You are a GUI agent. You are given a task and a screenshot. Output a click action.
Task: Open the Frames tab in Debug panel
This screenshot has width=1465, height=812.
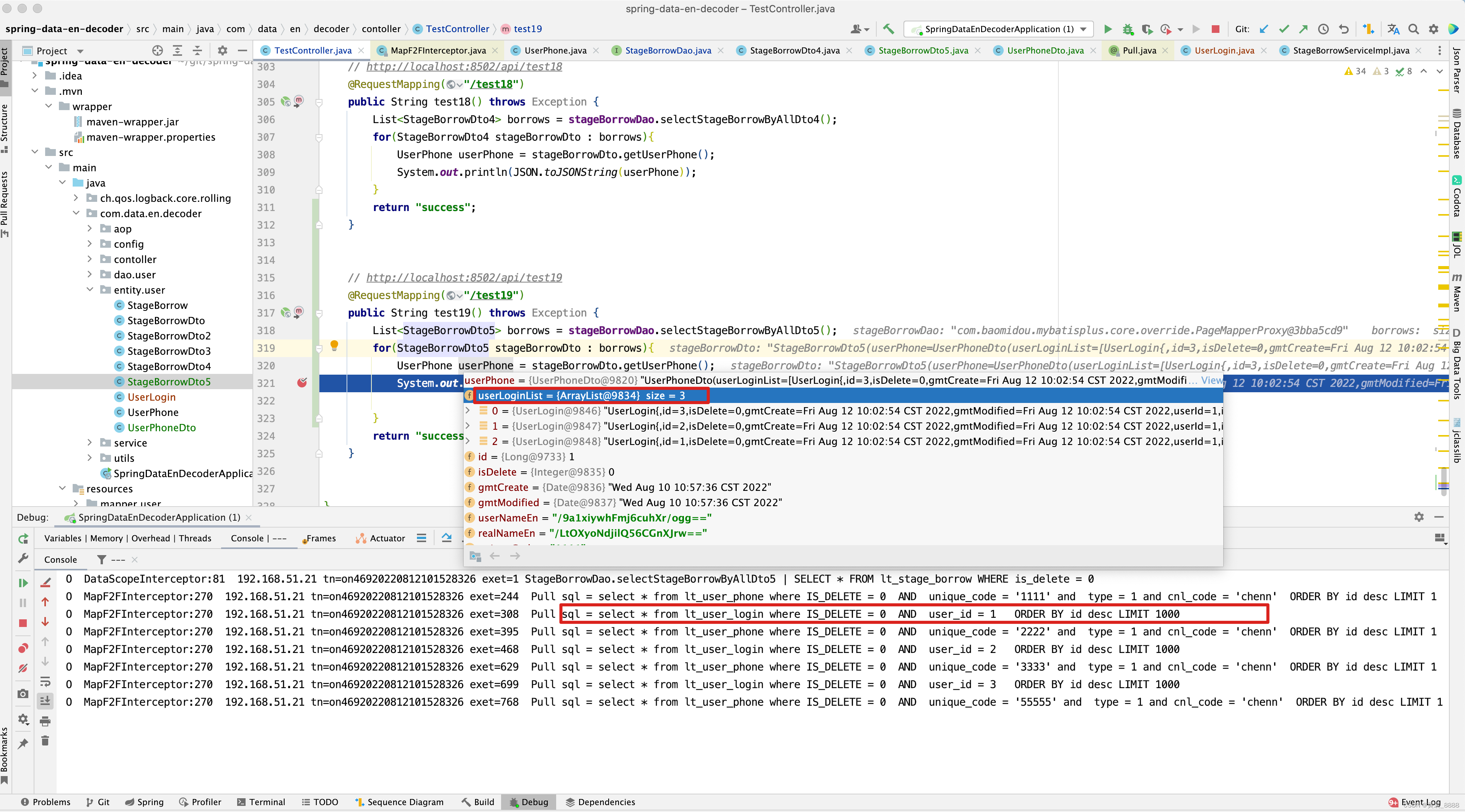tap(320, 538)
